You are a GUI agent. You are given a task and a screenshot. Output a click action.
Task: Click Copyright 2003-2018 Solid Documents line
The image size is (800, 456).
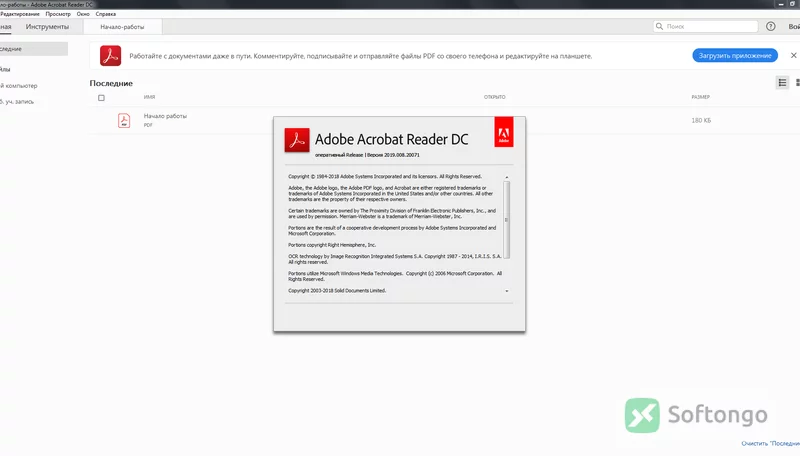(337, 291)
